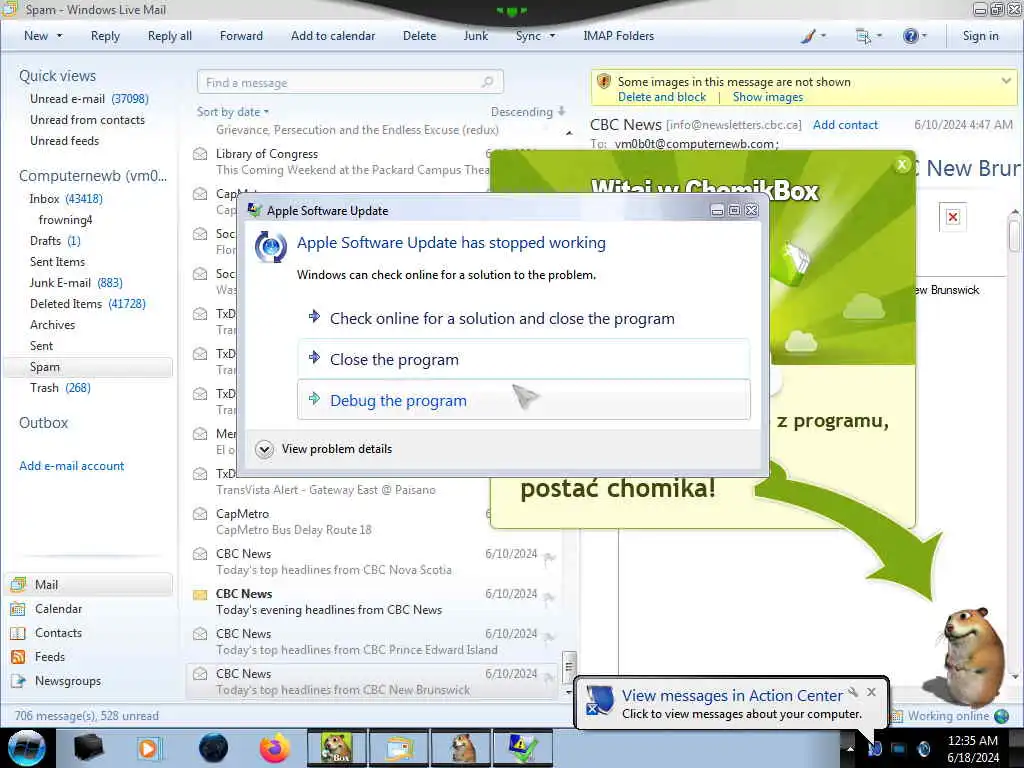Open the Inbox folder
The width and height of the screenshot is (1024, 768).
pyautogui.click(x=66, y=199)
